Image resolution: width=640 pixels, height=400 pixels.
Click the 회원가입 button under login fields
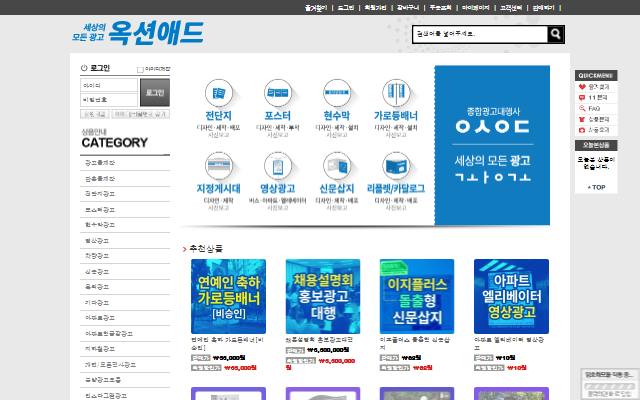tap(94, 115)
